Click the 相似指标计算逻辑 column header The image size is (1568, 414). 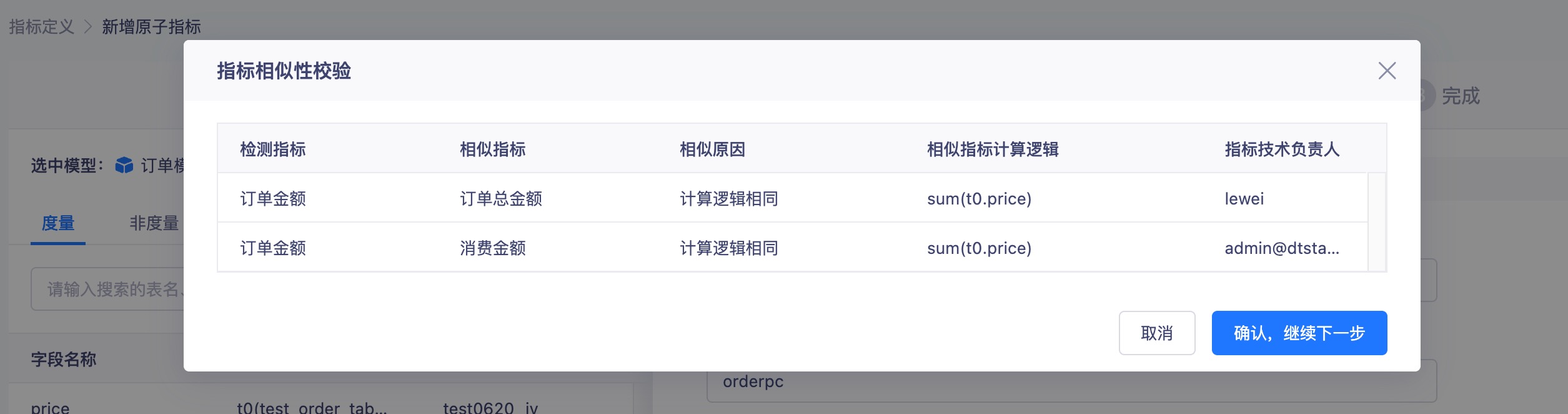(992, 149)
